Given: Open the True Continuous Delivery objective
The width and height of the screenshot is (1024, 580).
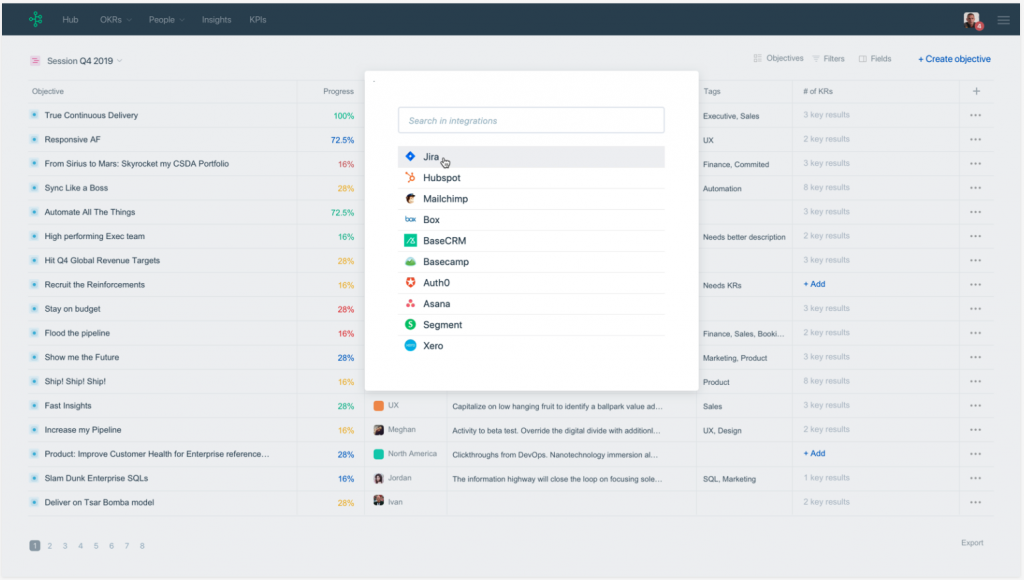Looking at the screenshot, I should point(91,115).
